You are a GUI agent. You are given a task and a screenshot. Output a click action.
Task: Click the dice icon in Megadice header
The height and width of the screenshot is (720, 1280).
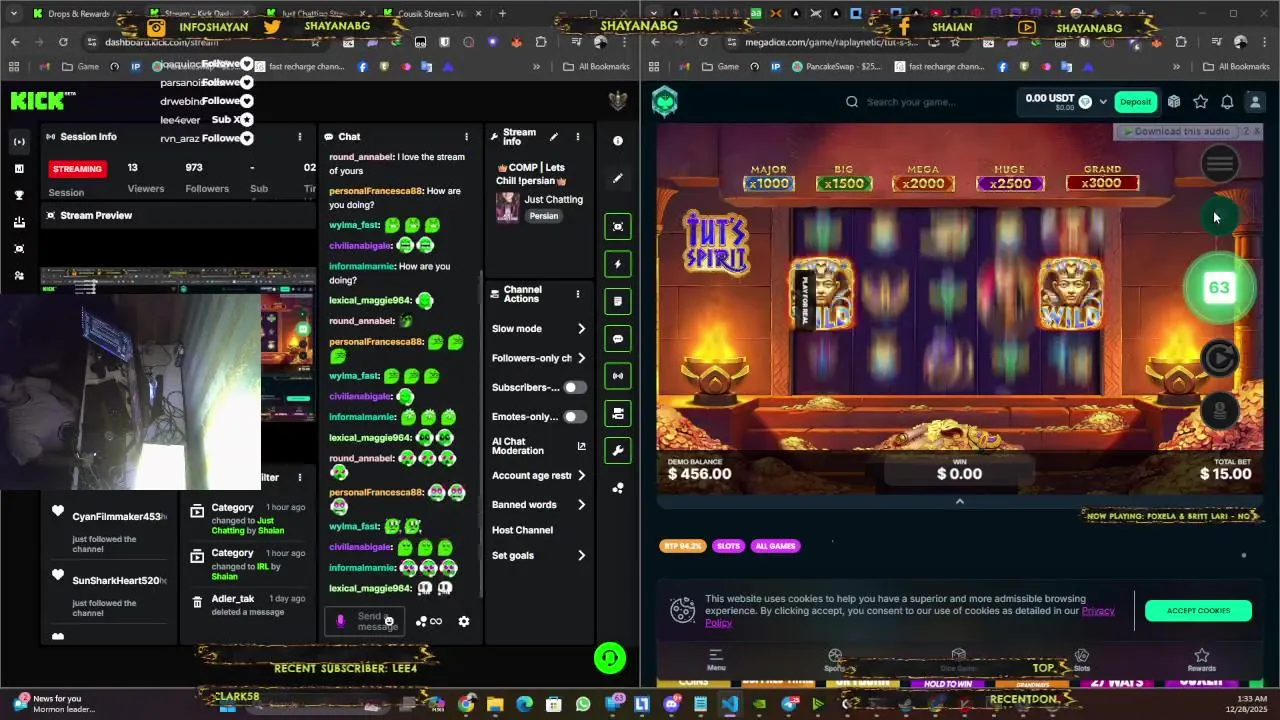1174,102
